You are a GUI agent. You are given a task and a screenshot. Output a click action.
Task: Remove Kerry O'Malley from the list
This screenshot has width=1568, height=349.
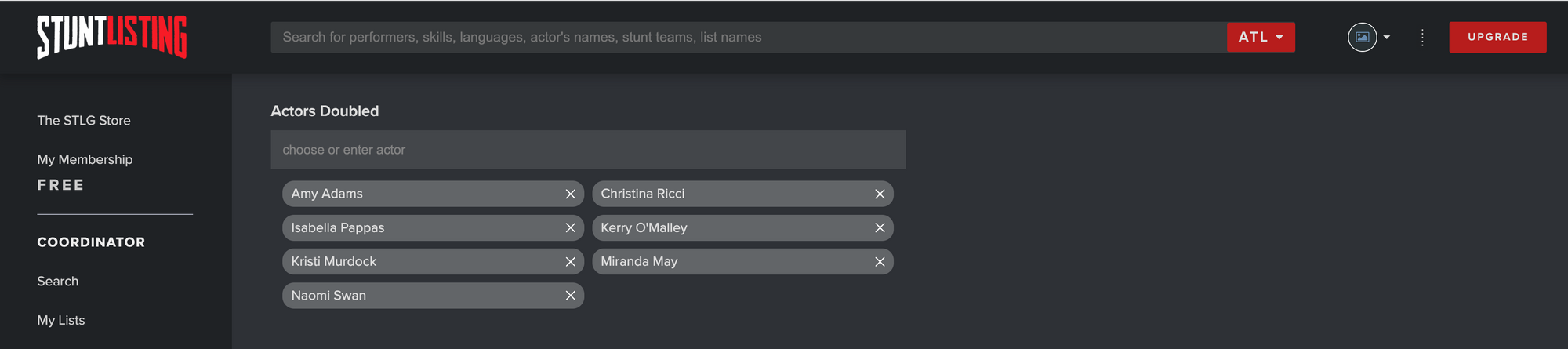pyautogui.click(x=880, y=227)
